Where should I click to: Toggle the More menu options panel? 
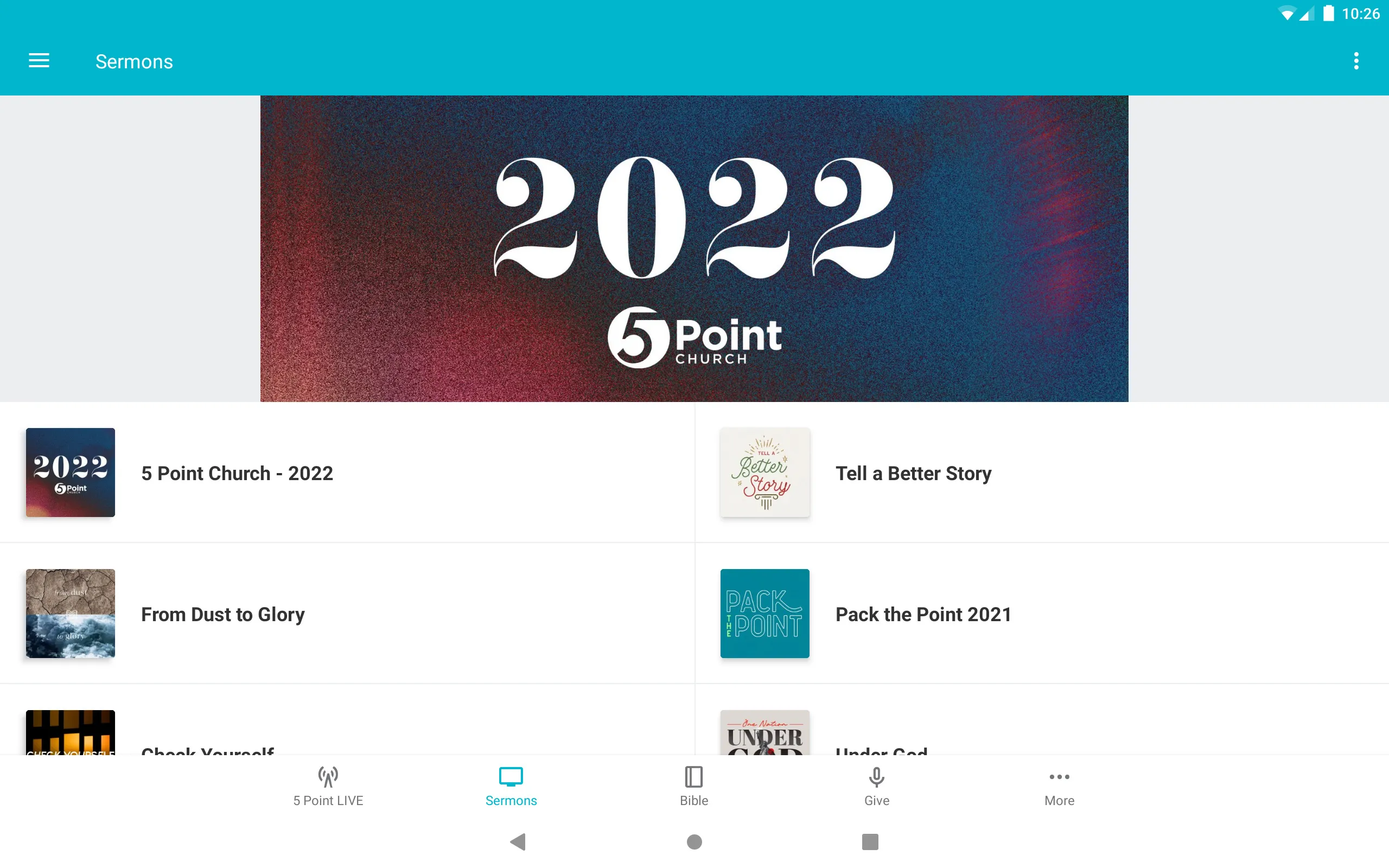tap(1059, 786)
